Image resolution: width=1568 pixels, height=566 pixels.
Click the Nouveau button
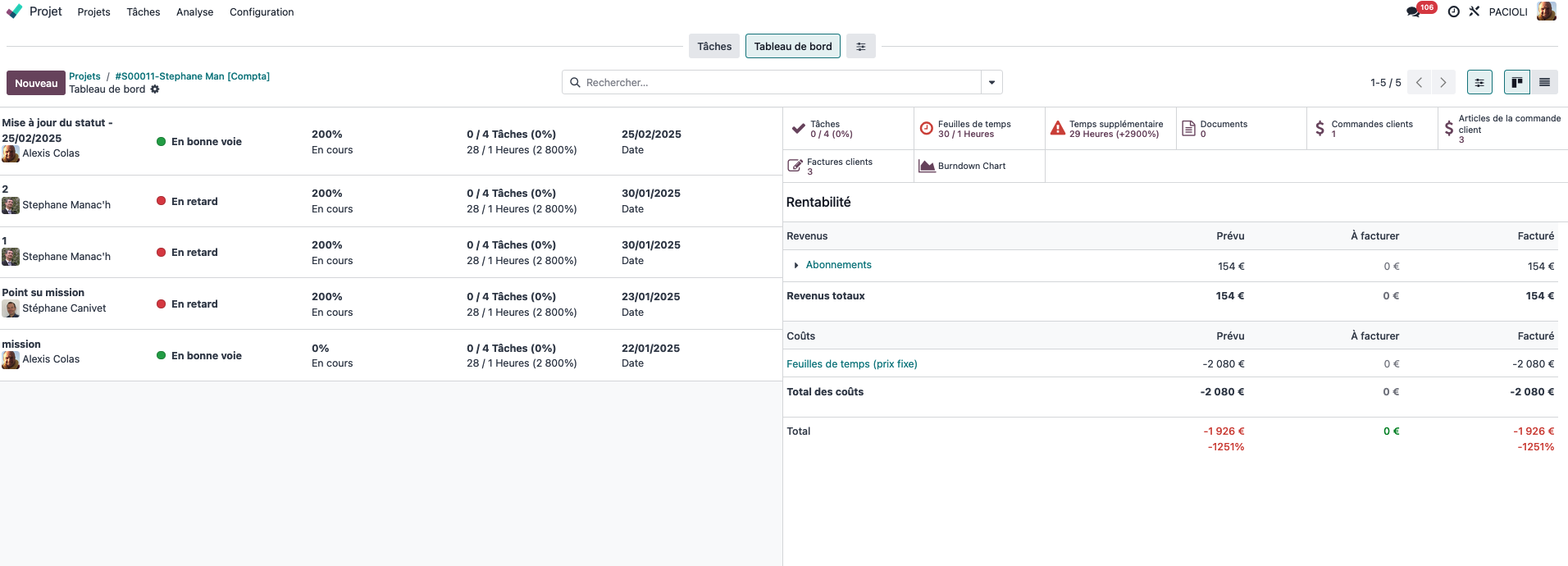36,83
